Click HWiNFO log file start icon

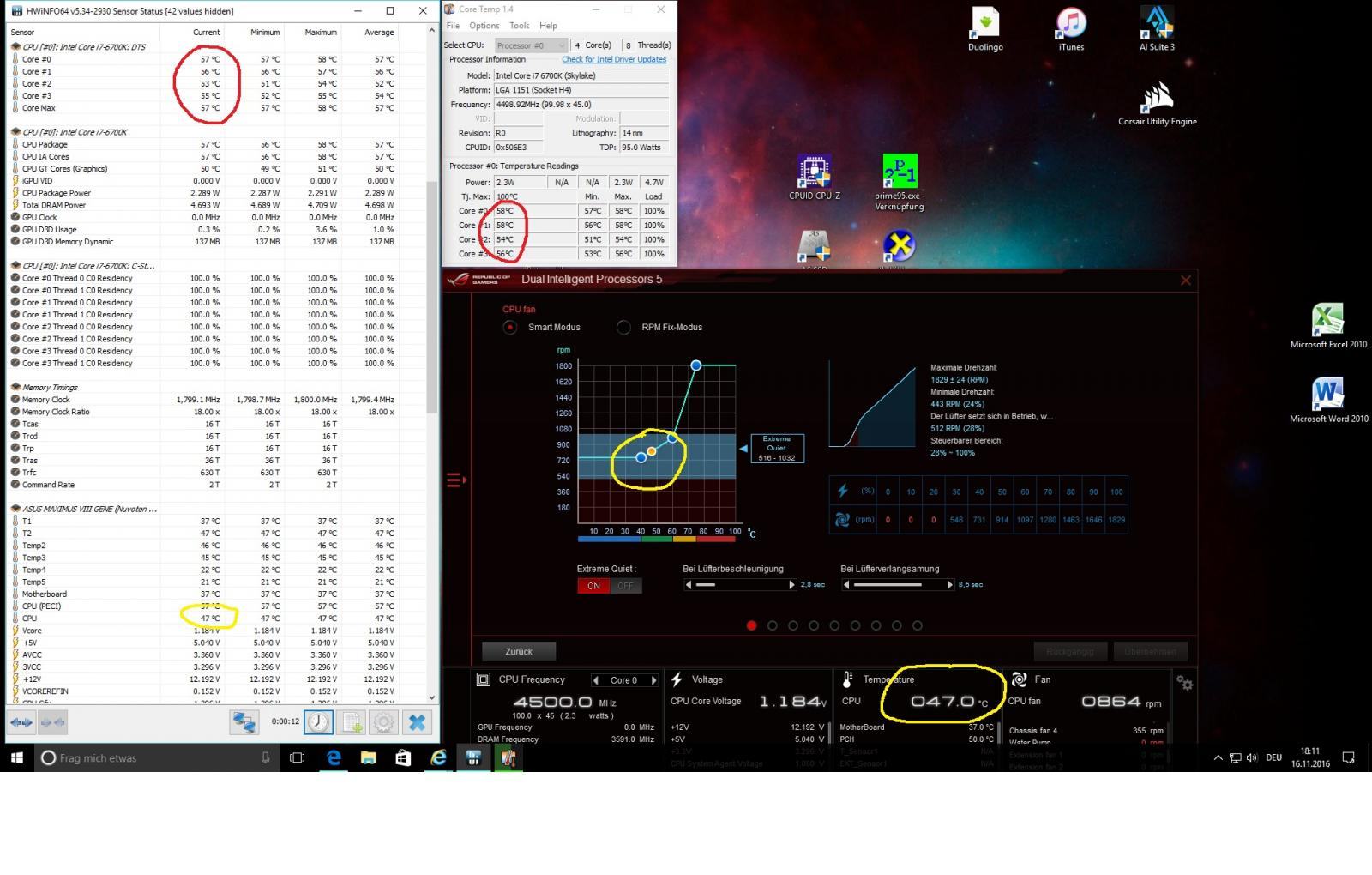pos(352,722)
